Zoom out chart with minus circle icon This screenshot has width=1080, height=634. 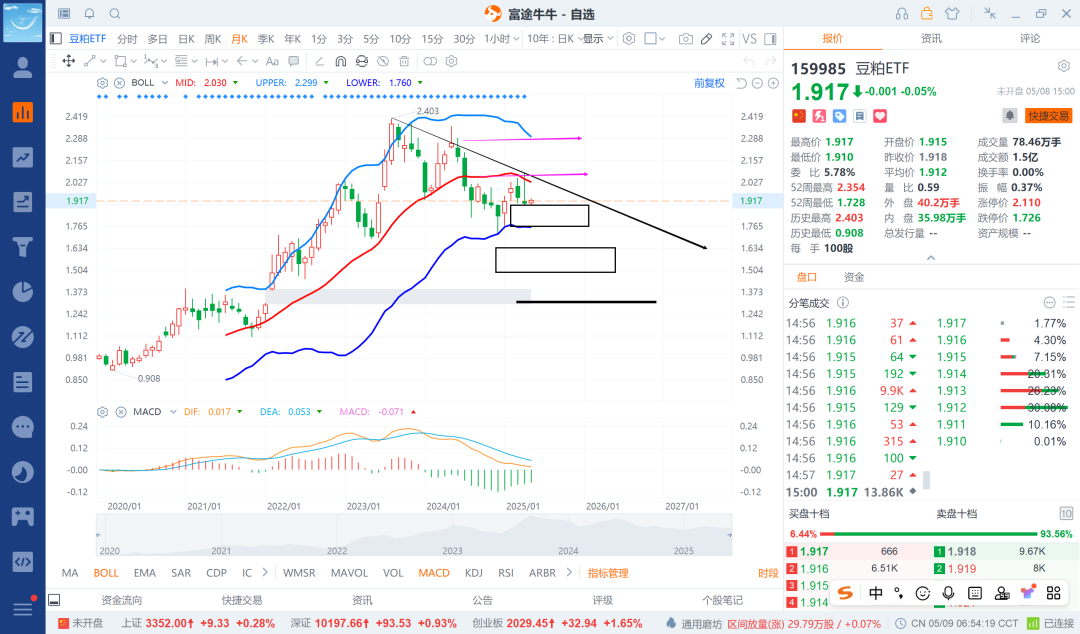(x=757, y=83)
